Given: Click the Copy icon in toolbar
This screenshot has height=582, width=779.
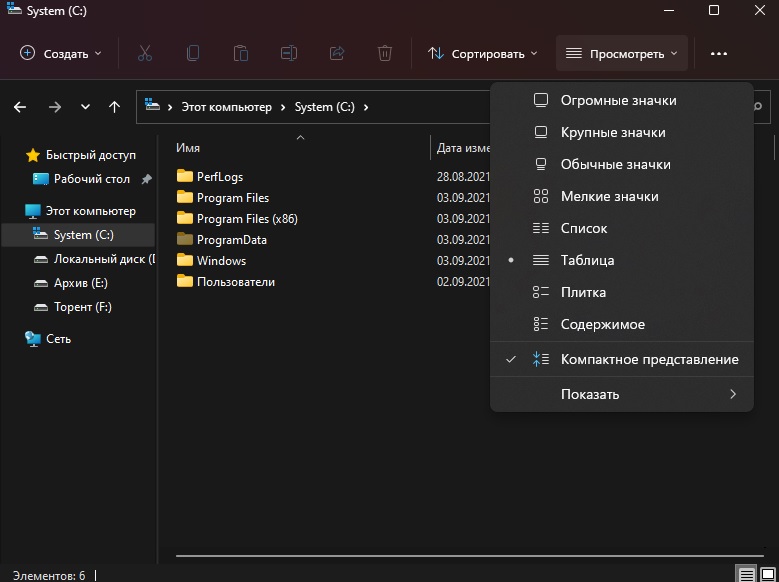Looking at the screenshot, I should (x=193, y=53).
